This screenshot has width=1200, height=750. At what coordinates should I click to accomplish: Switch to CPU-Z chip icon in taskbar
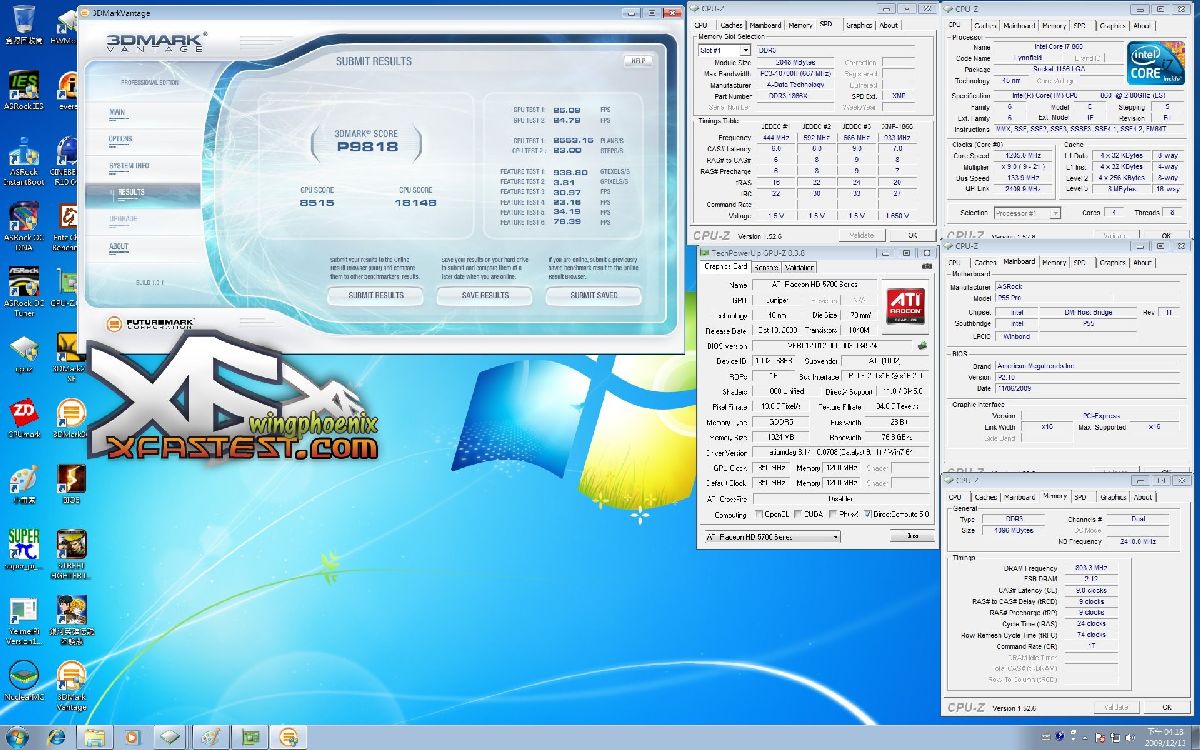[x=171, y=737]
